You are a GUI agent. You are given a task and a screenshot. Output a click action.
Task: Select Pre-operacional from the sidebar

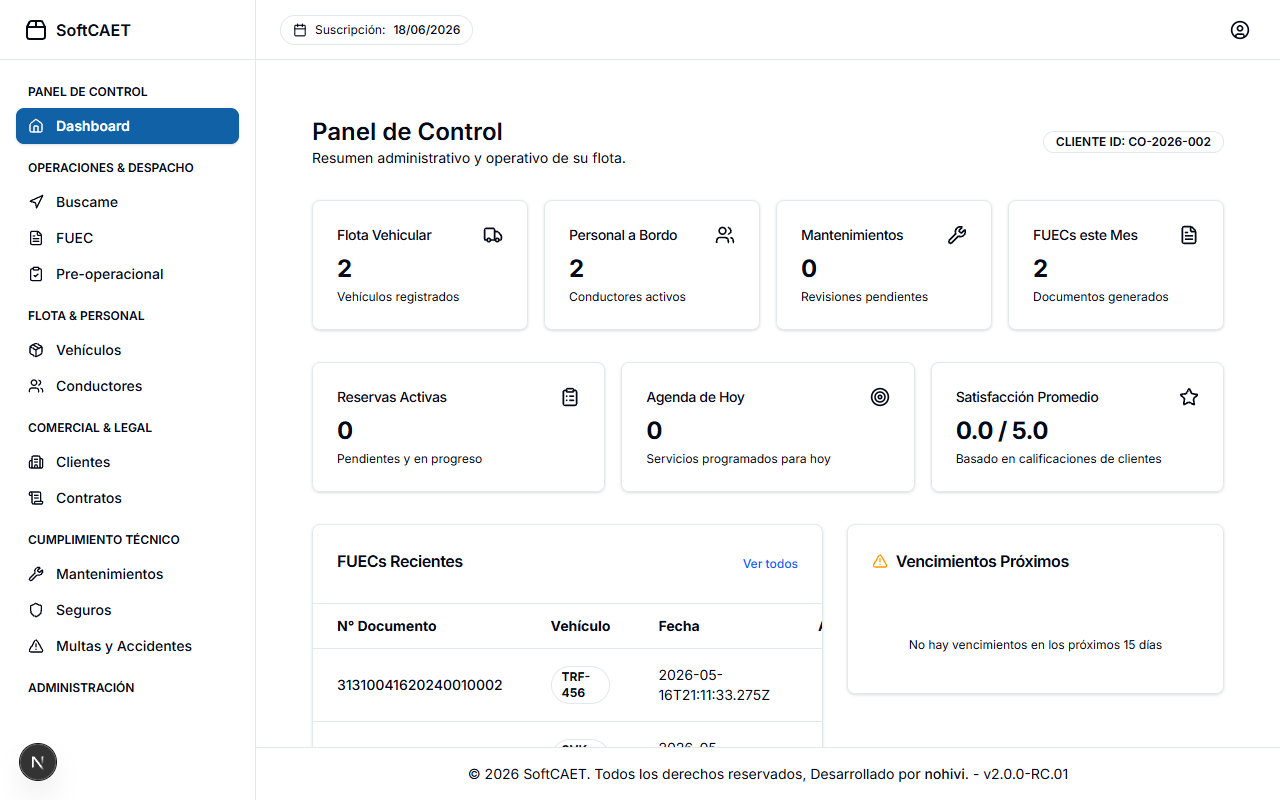pos(127,274)
